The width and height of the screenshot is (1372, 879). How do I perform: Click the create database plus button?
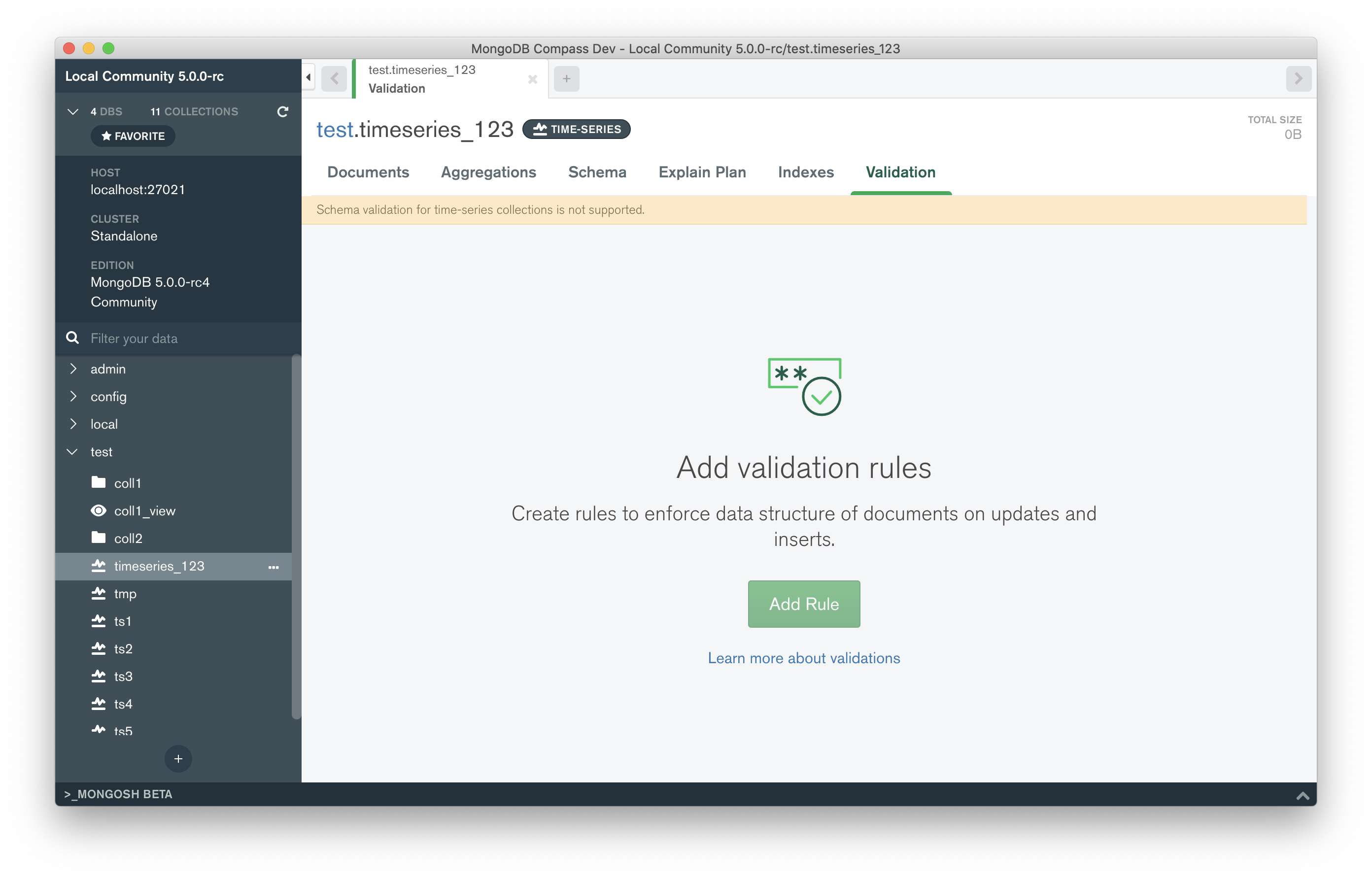178,759
